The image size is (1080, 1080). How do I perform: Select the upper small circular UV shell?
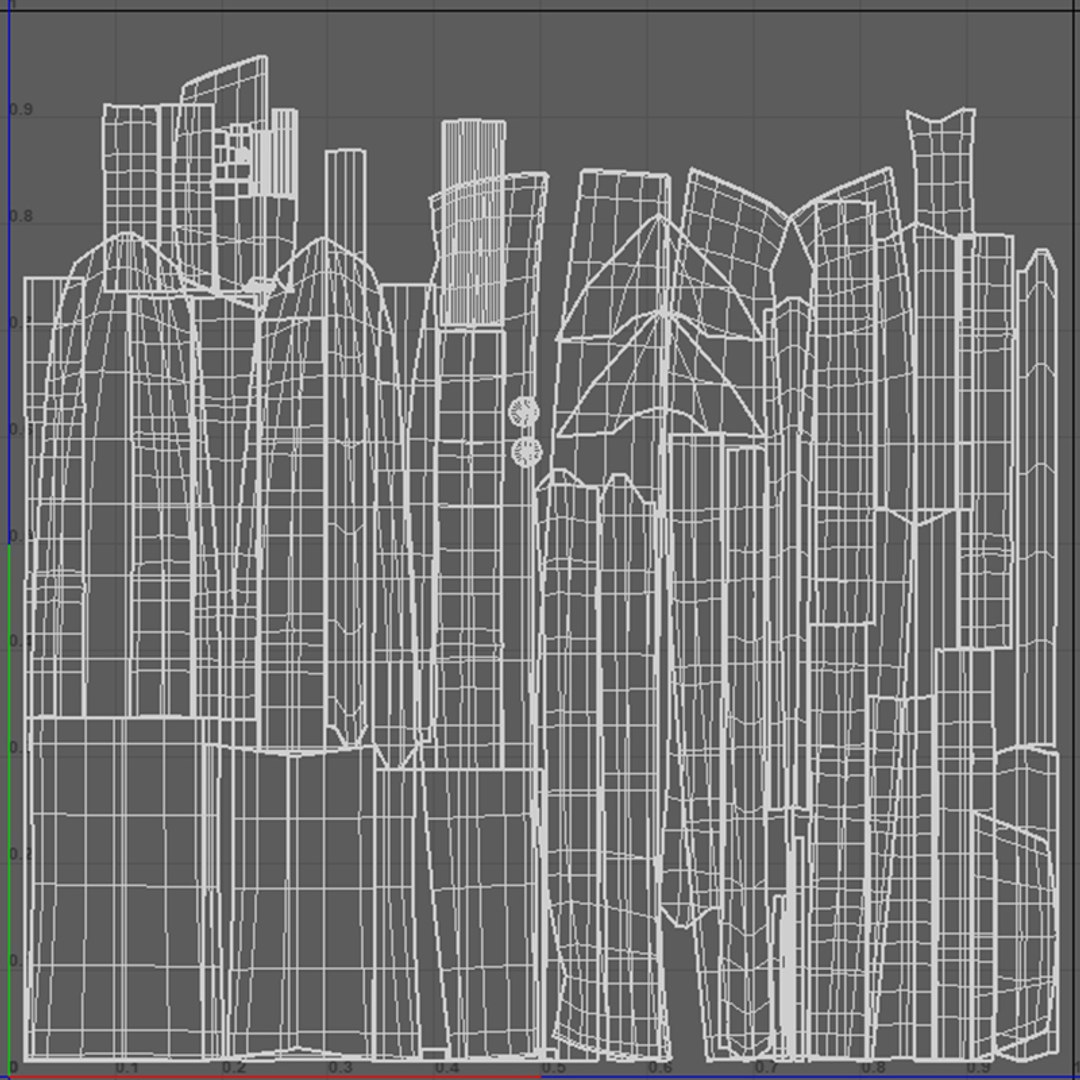click(x=523, y=412)
